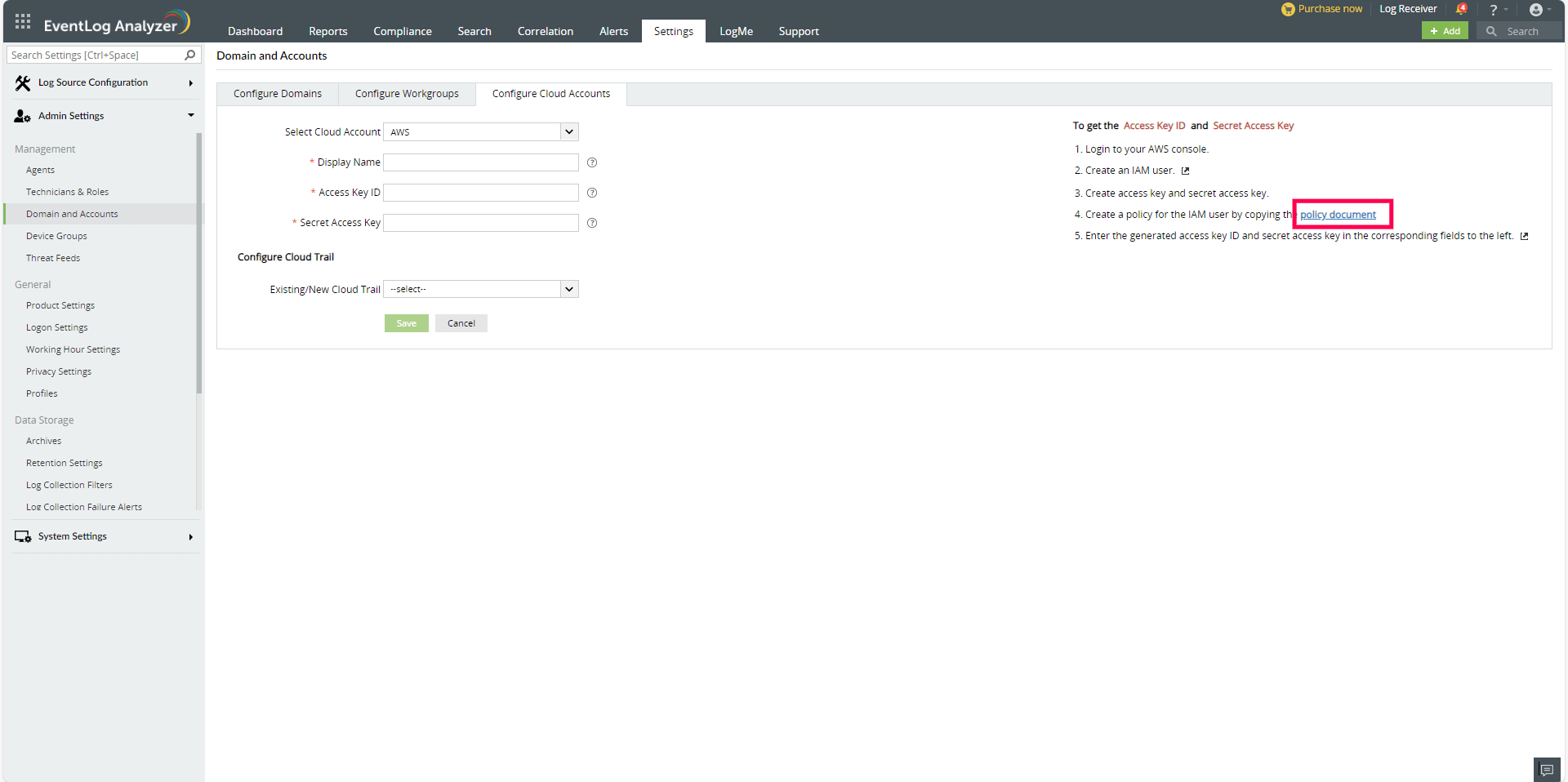Open the apps grid icon beside EventLog Analyzer logo
This screenshot has height=782, width=1568.
click(22, 21)
